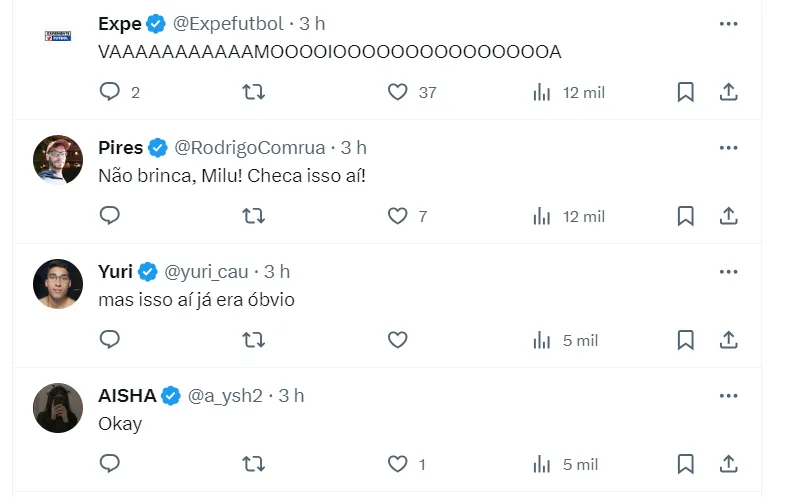Open more options menu on AISHA's tweet
Viewport: 795px width, 497px height.
[729, 395]
